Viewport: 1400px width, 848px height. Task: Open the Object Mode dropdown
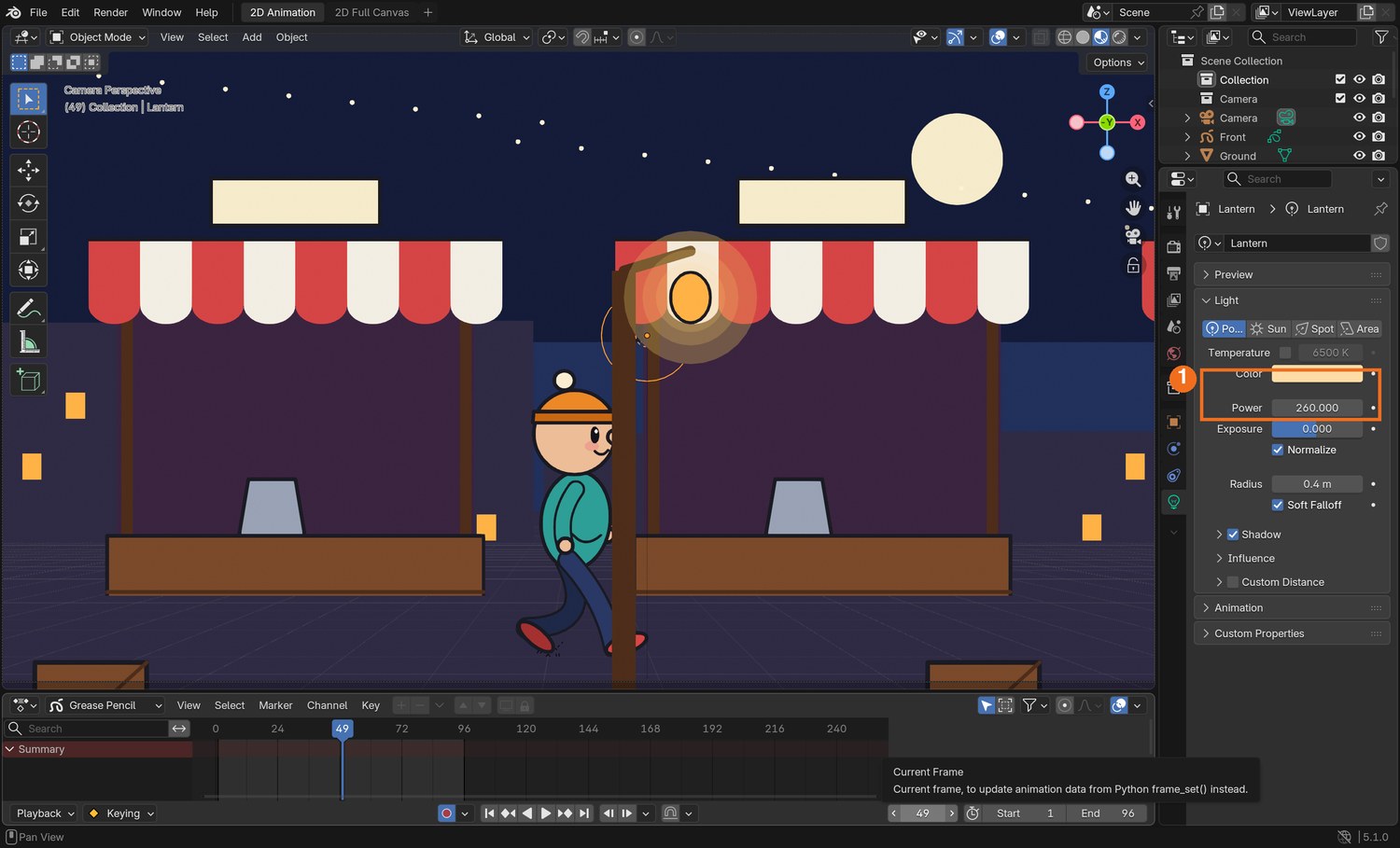(98, 37)
